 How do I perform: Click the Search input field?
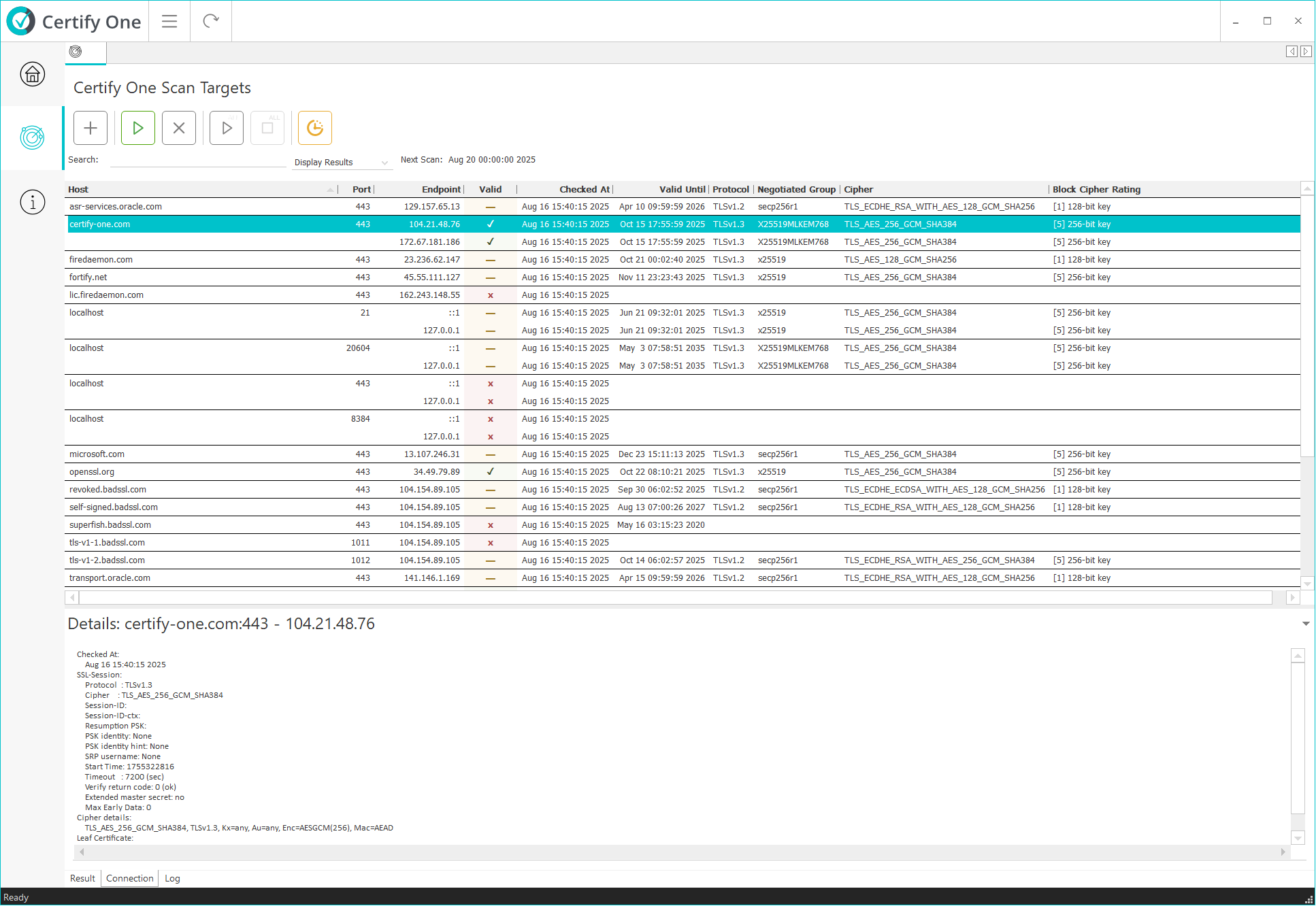click(197, 161)
